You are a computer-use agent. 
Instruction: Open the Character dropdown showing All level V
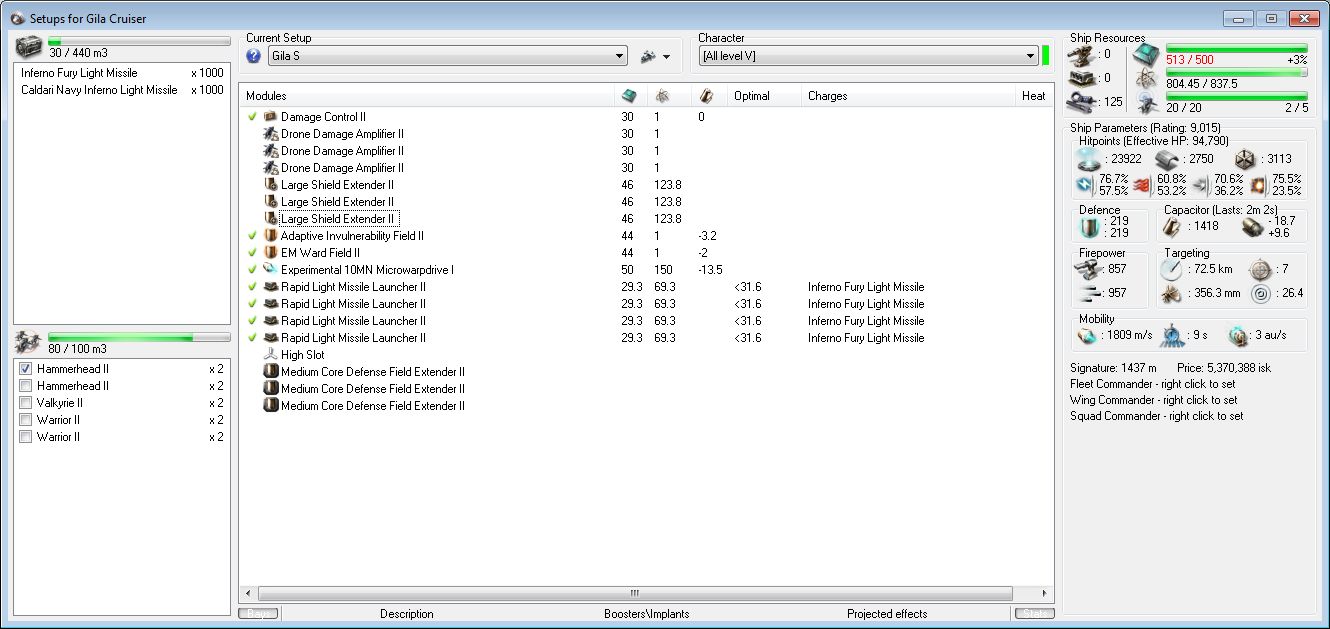[868, 56]
